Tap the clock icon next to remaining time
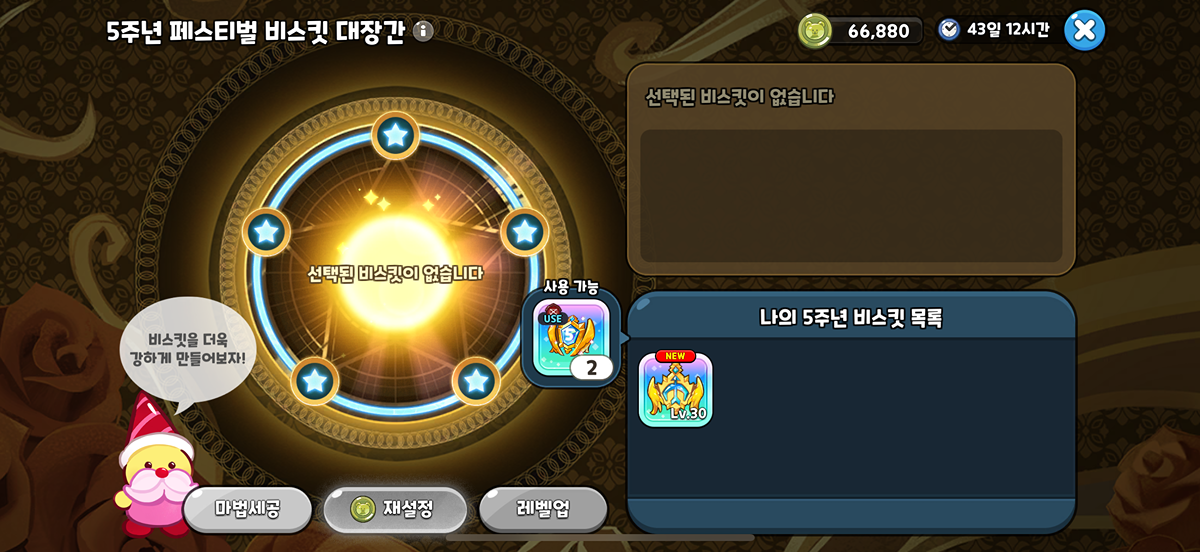The image size is (1200, 552). pos(948,29)
